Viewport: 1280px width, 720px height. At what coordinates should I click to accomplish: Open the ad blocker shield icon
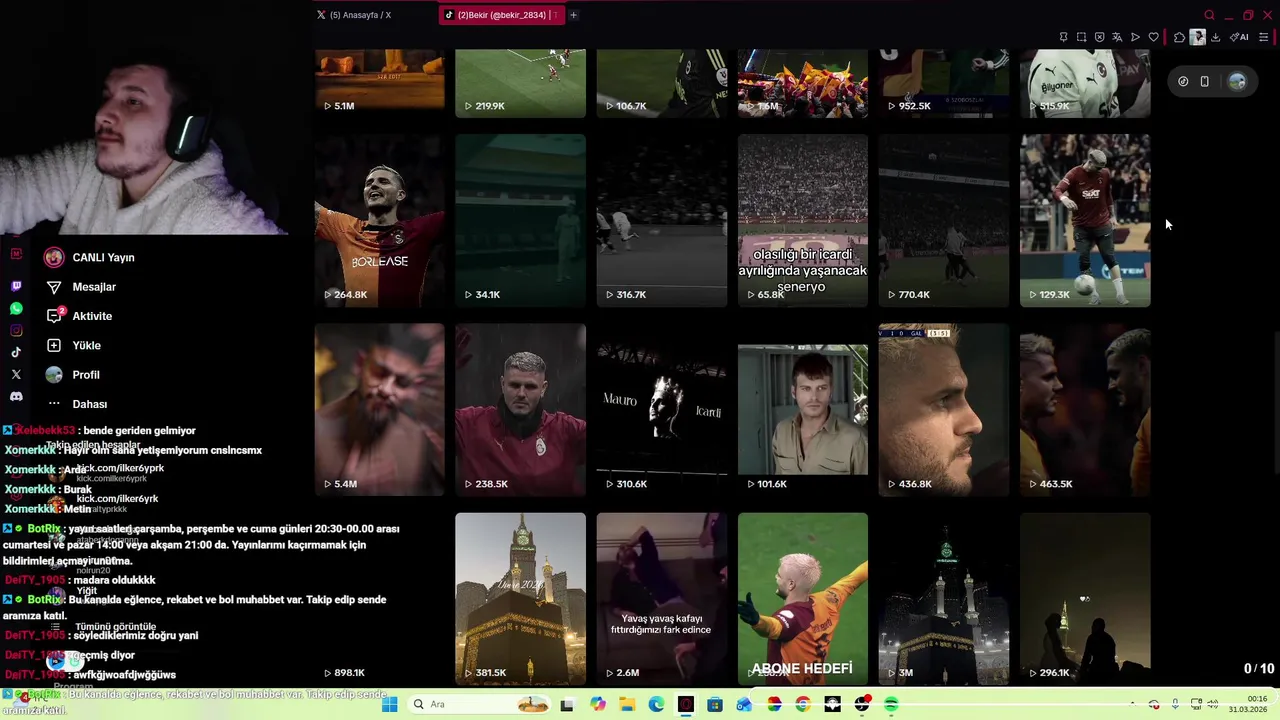1099,37
